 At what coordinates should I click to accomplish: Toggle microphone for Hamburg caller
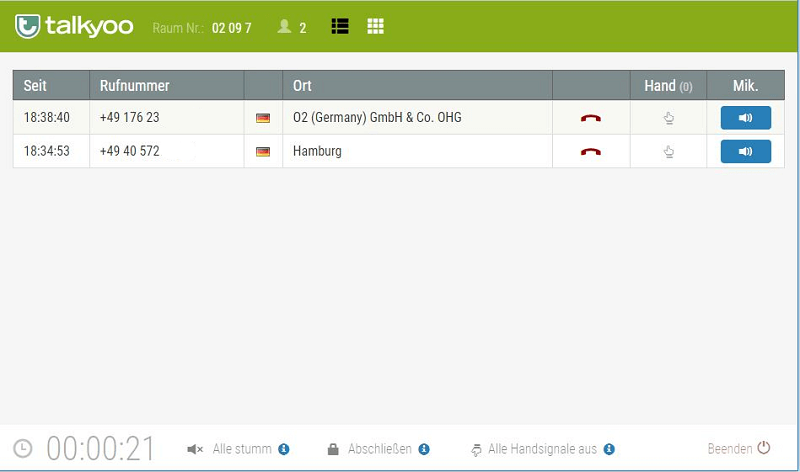745,152
